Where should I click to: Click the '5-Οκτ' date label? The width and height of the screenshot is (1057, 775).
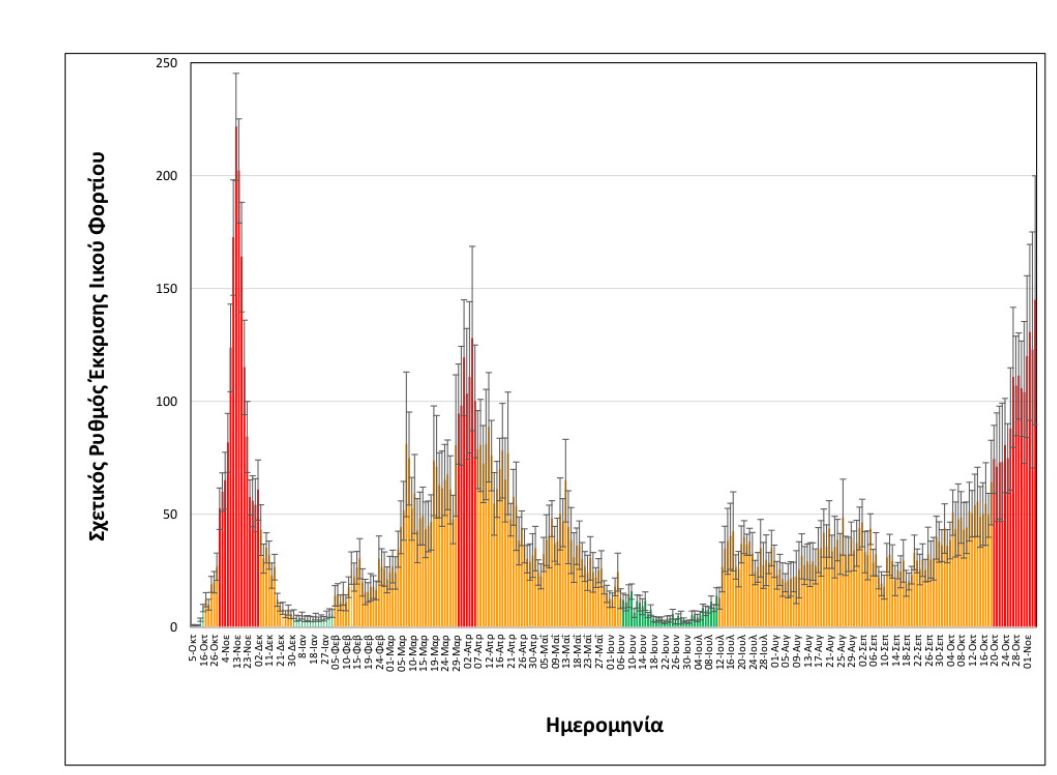pyautogui.click(x=193, y=646)
